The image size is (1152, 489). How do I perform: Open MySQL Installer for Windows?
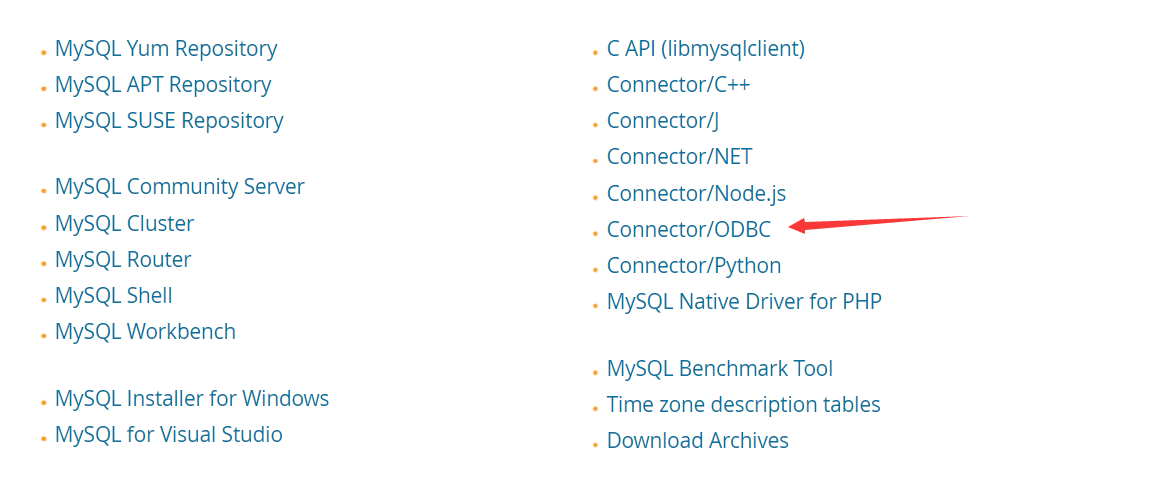tap(192, 399)
